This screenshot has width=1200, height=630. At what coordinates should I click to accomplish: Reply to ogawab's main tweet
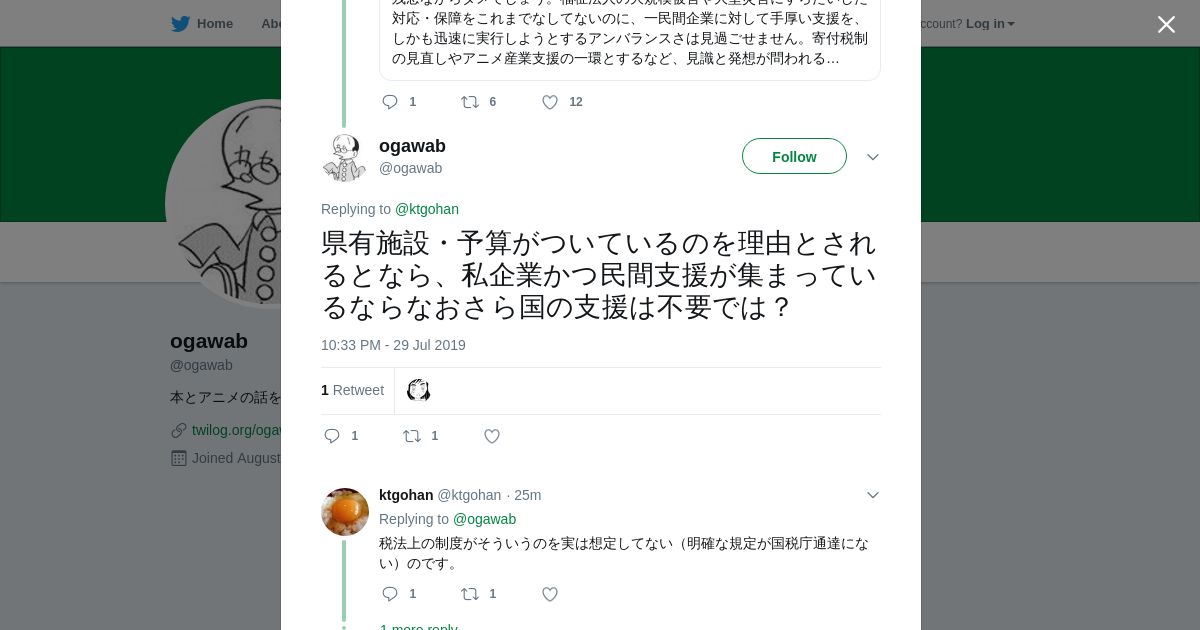(x=333, y=436)
